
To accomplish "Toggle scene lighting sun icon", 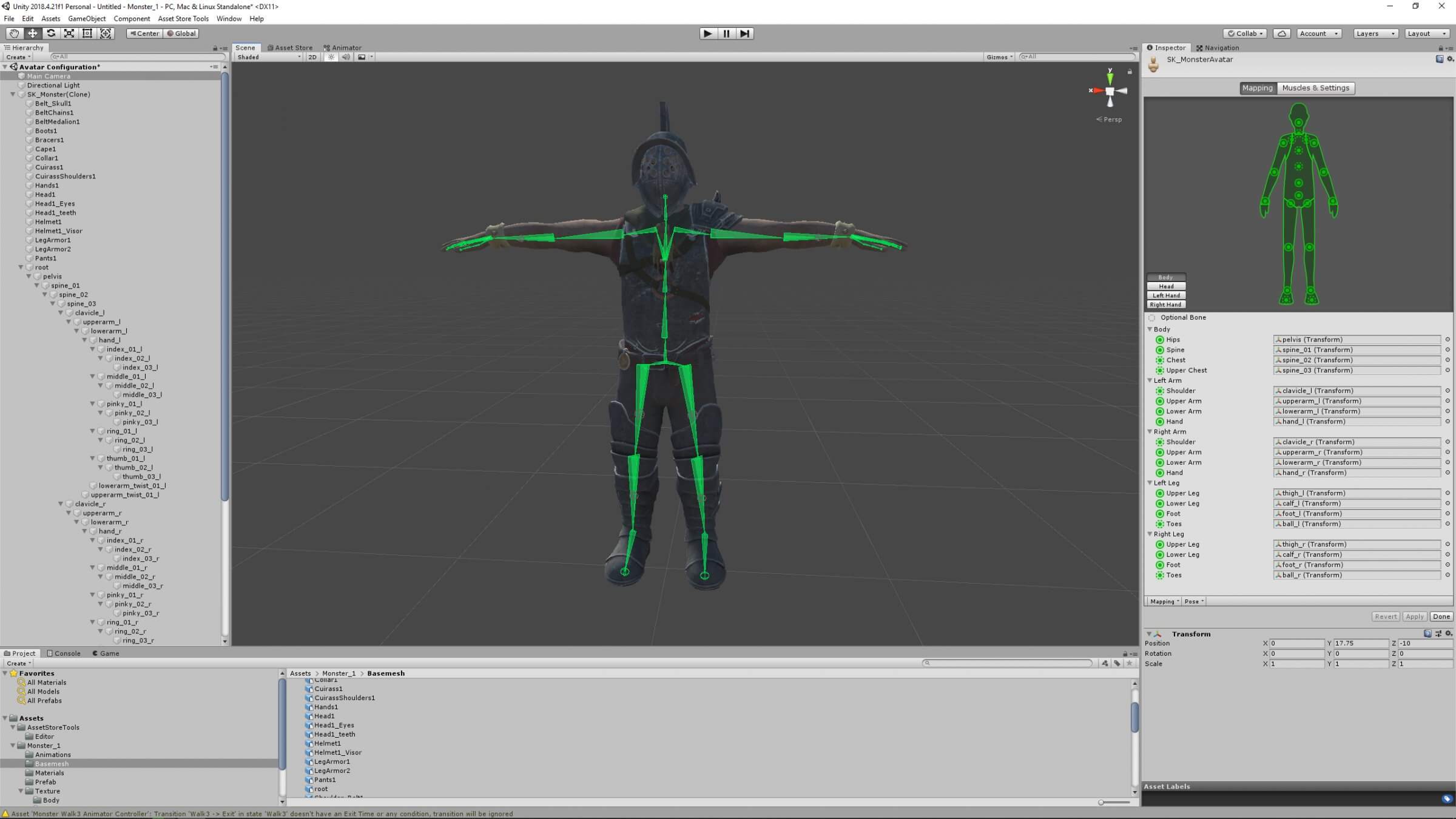I will tap(331, 57).
